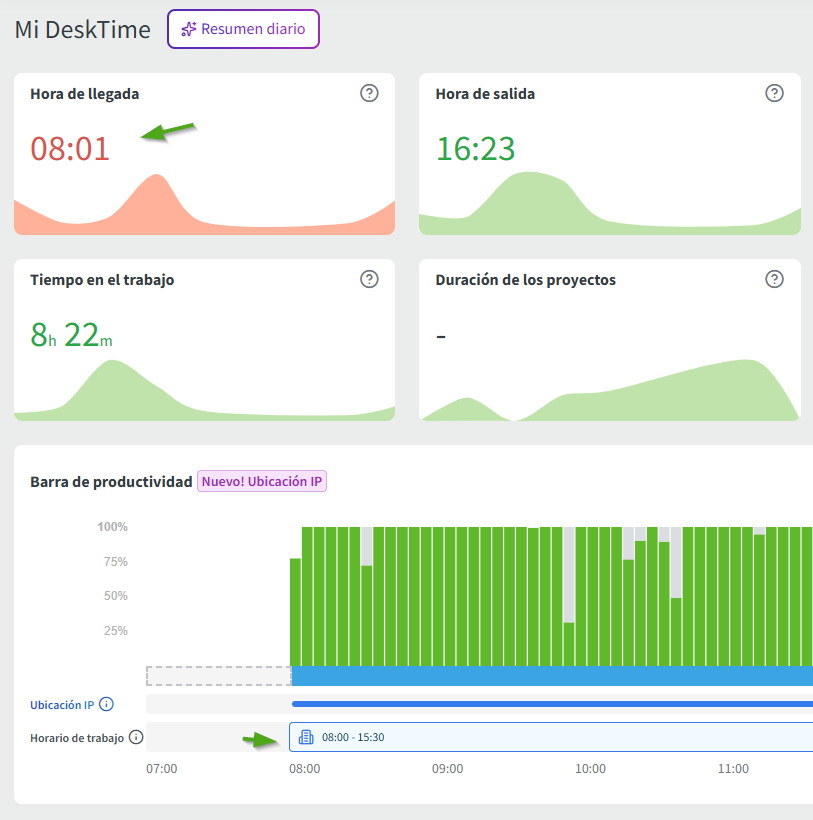Click the dashed gray box before 08:00
The image size is (813, 820).
(218, 676)
